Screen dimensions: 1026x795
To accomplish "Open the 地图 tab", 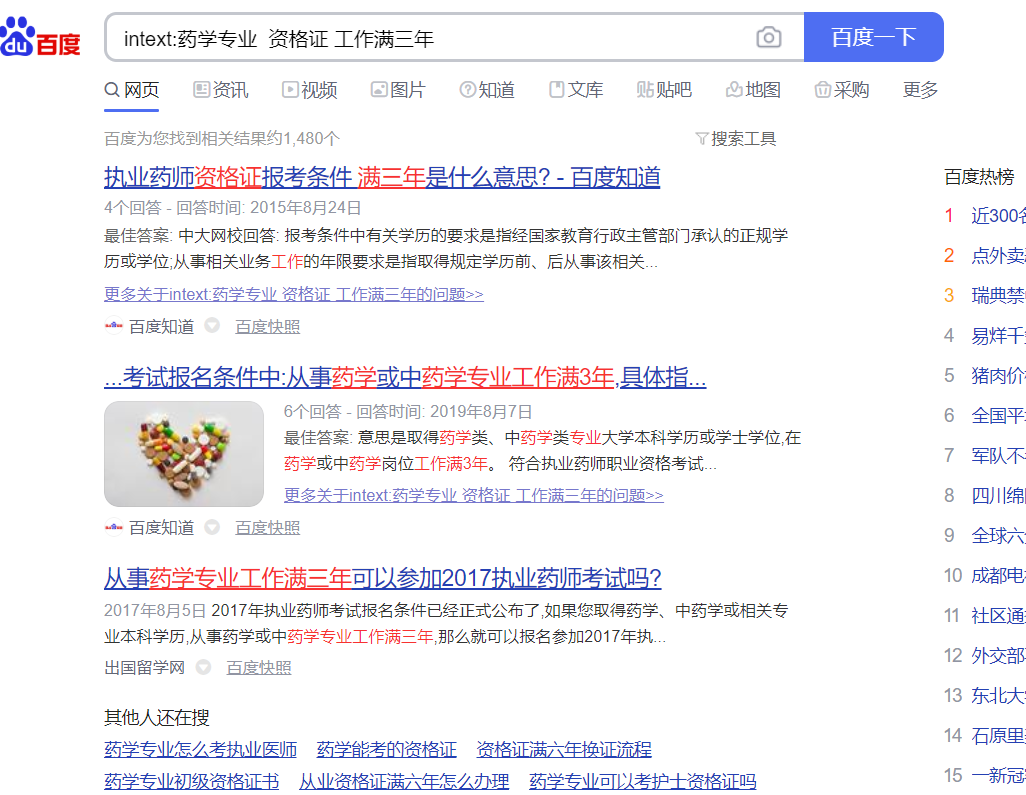I will (x=753, y=90).
